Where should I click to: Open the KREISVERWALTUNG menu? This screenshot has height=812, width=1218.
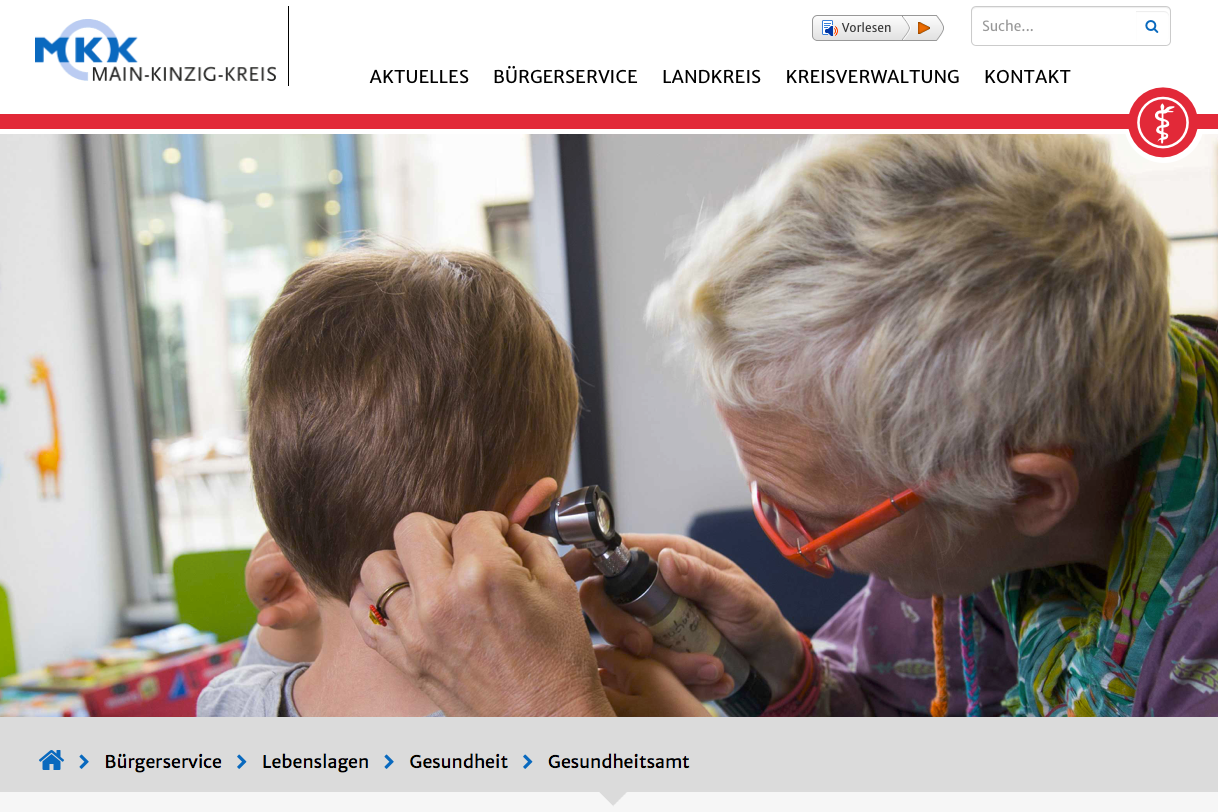872,77
